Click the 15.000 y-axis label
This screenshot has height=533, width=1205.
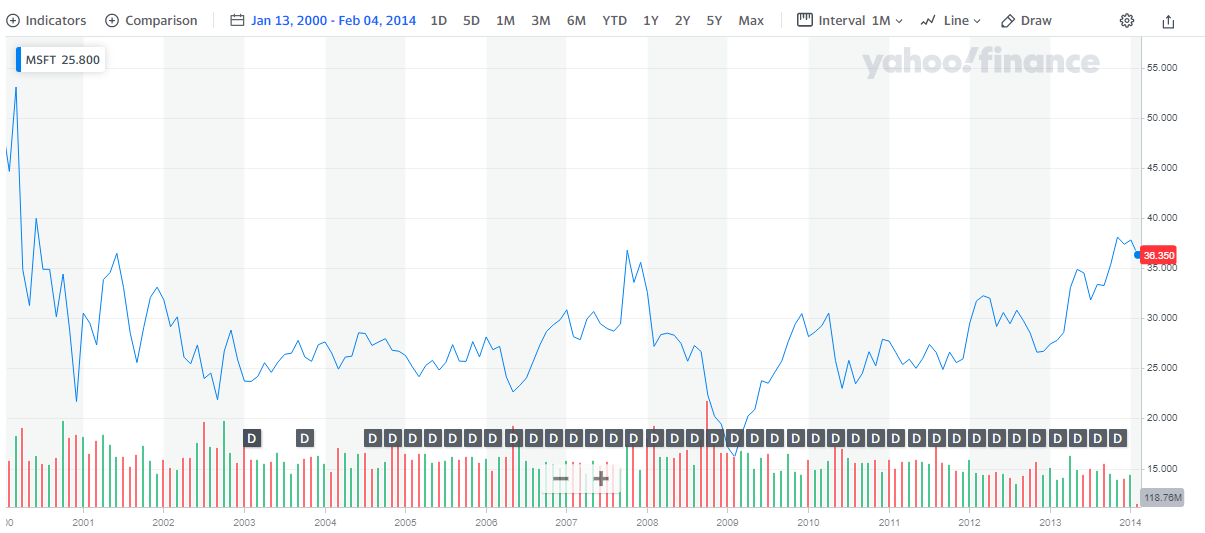point(1162,468)
